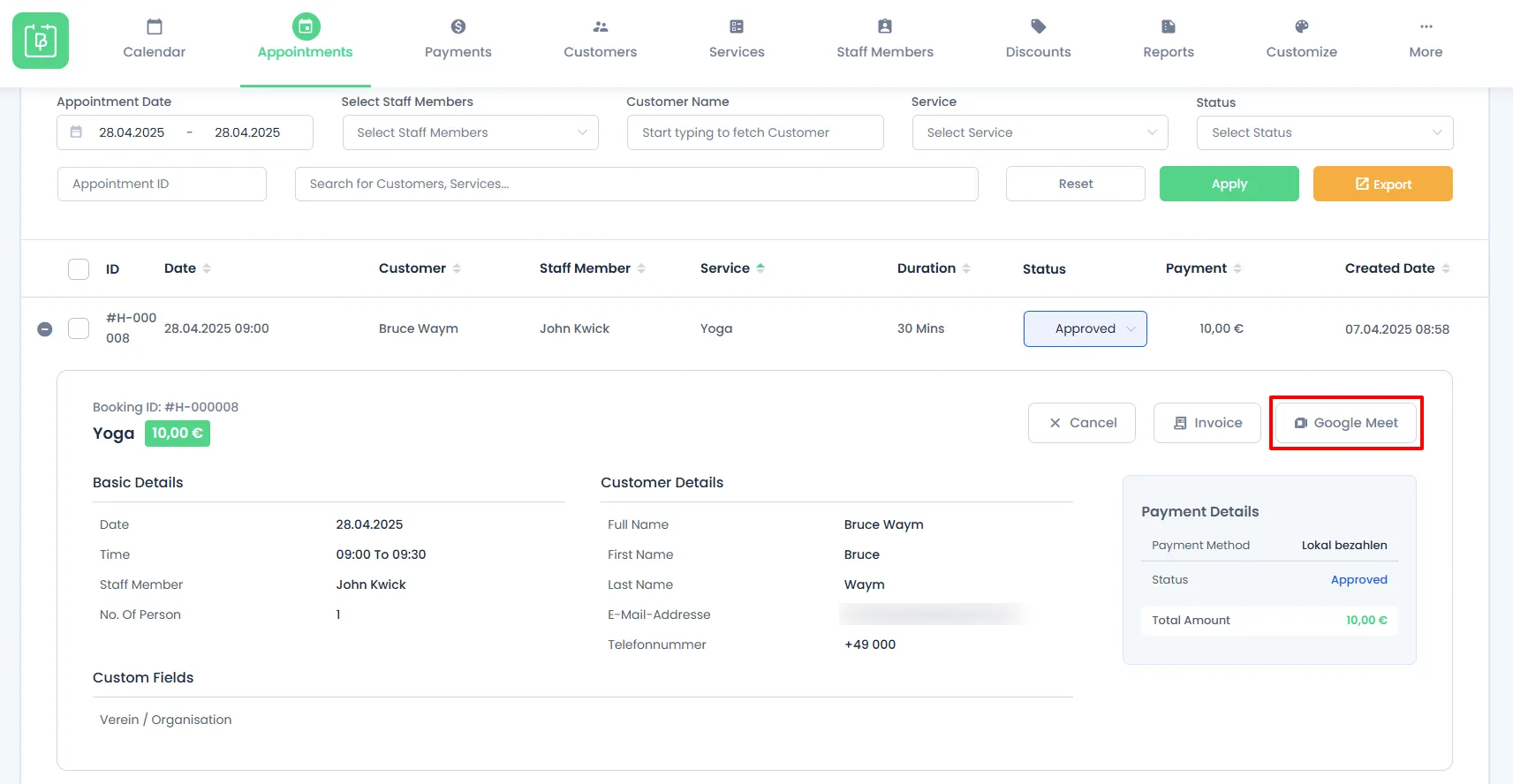Image resolution: width=1513 pixels, height=784 pixels.
Task: Select the customer name Bruce Waym in table row
Action: (419, 328)
